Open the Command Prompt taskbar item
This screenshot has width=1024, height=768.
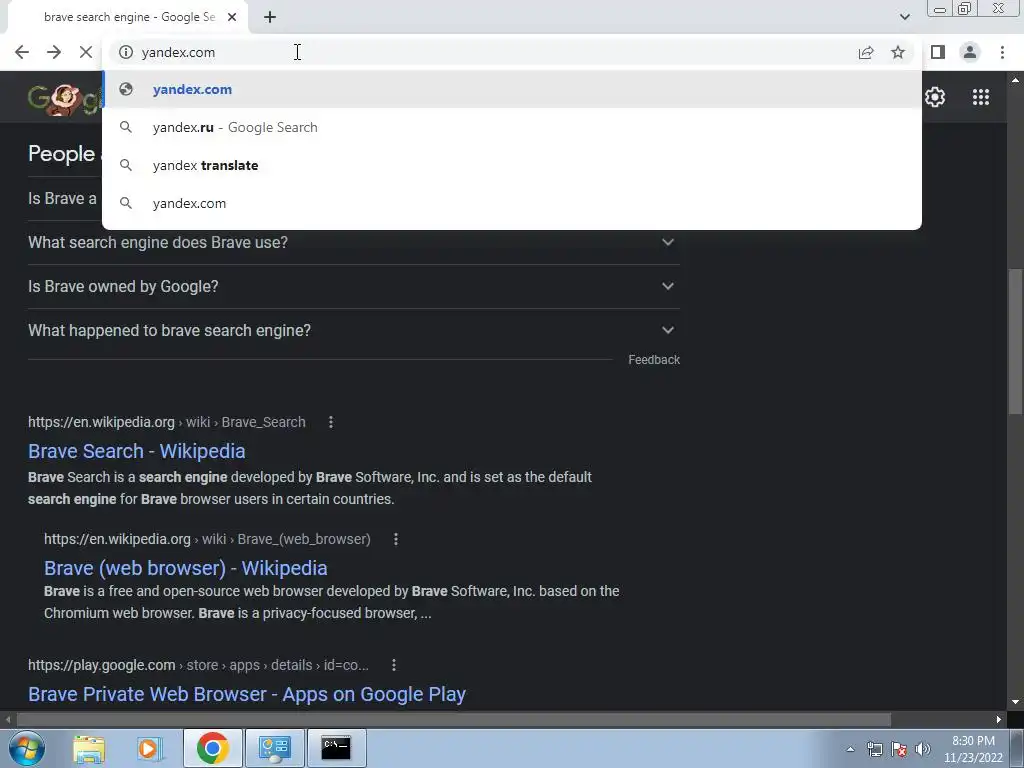[336, 748]
